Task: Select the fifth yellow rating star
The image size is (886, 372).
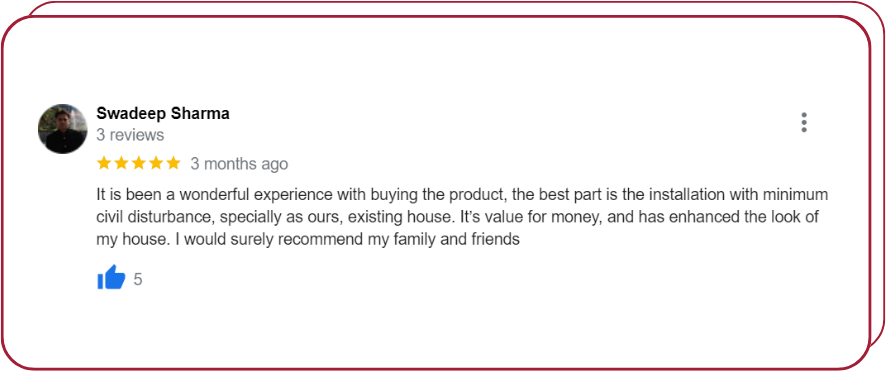Action: (173, 163)
